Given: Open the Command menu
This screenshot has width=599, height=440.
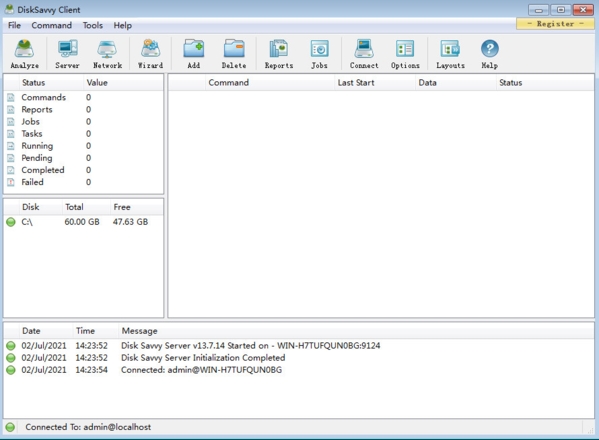Looking at the screenshot, I should (x=52, y=25).
